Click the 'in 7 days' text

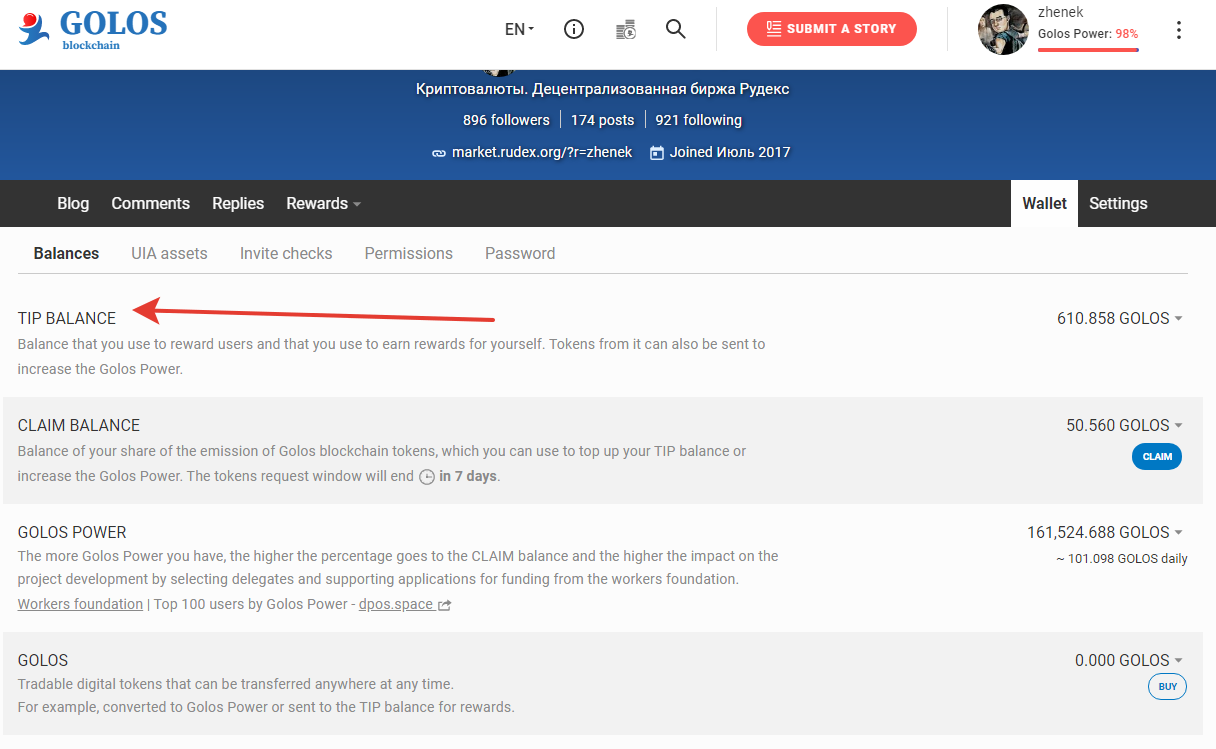(x=468, y=476)
